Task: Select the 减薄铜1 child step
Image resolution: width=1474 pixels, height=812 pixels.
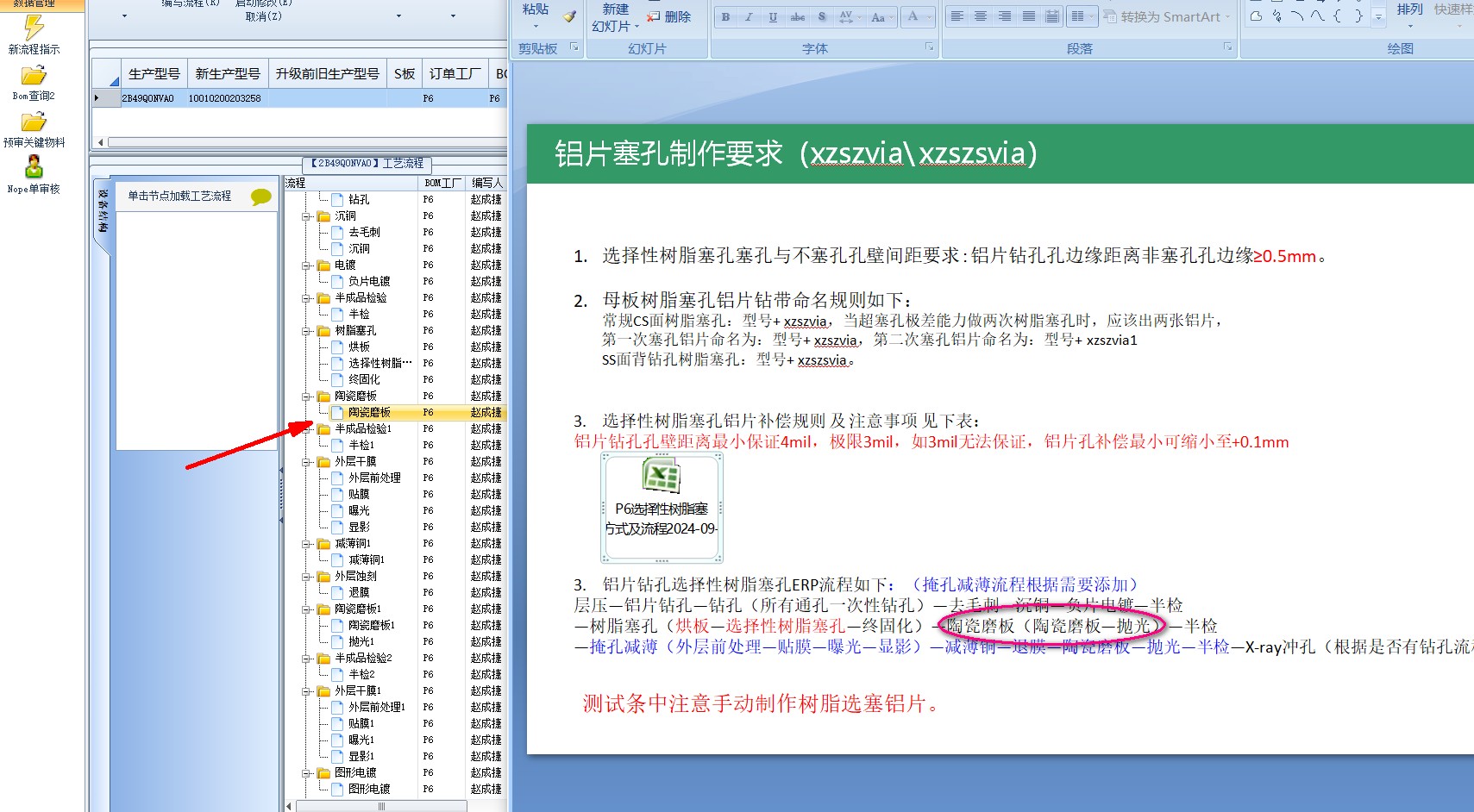Action: 367,559
